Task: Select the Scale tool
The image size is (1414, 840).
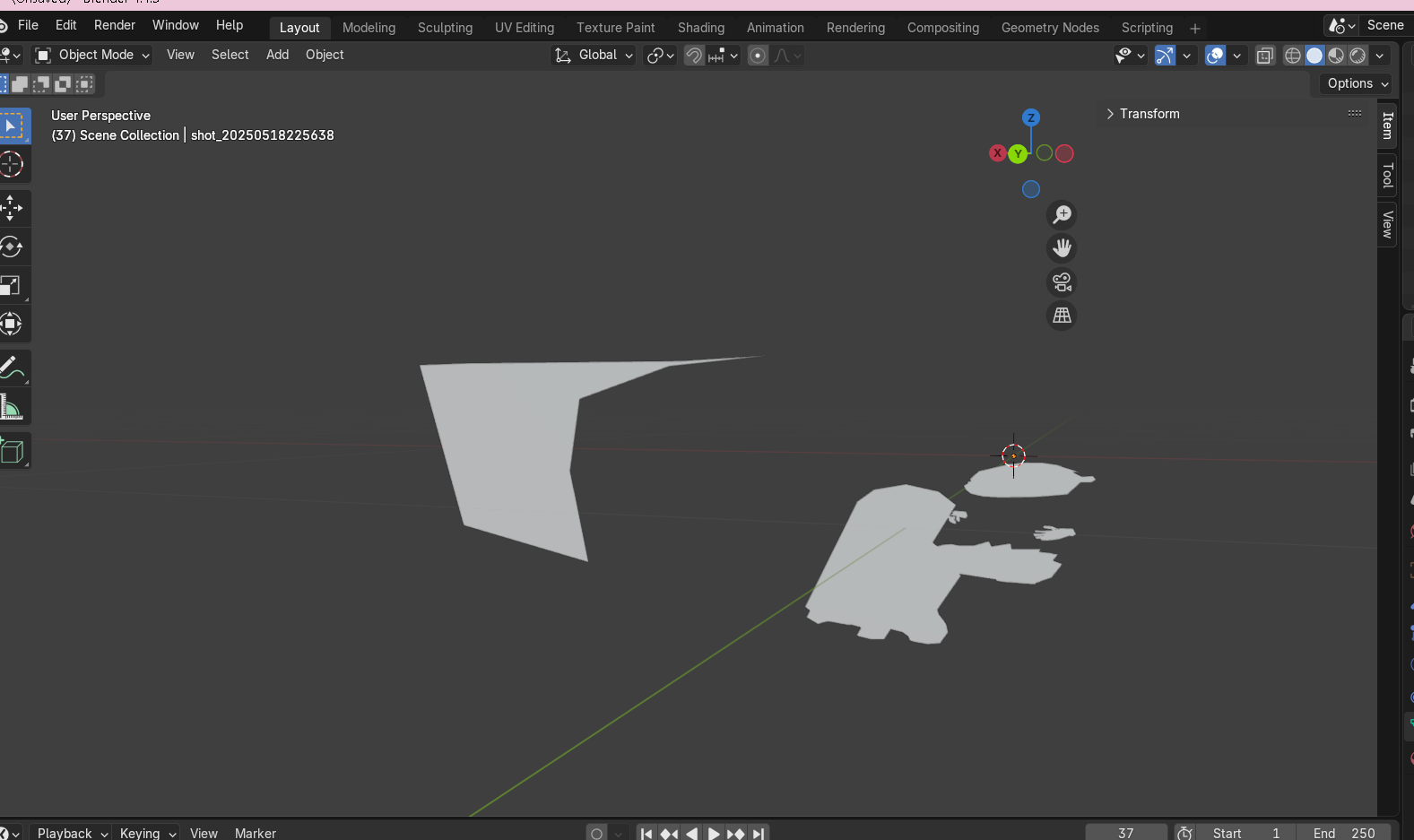Action: 13,285
